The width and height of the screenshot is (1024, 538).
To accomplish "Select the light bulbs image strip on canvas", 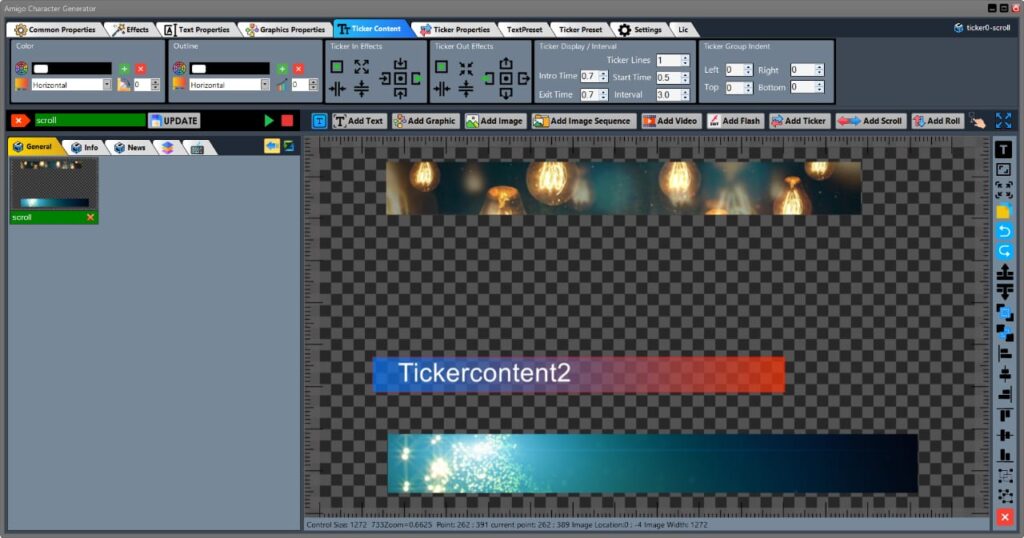I will point(624,188).
